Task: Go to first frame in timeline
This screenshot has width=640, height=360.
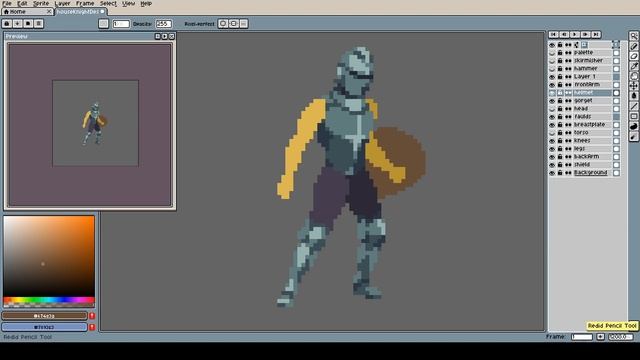Action: (553, 35)
